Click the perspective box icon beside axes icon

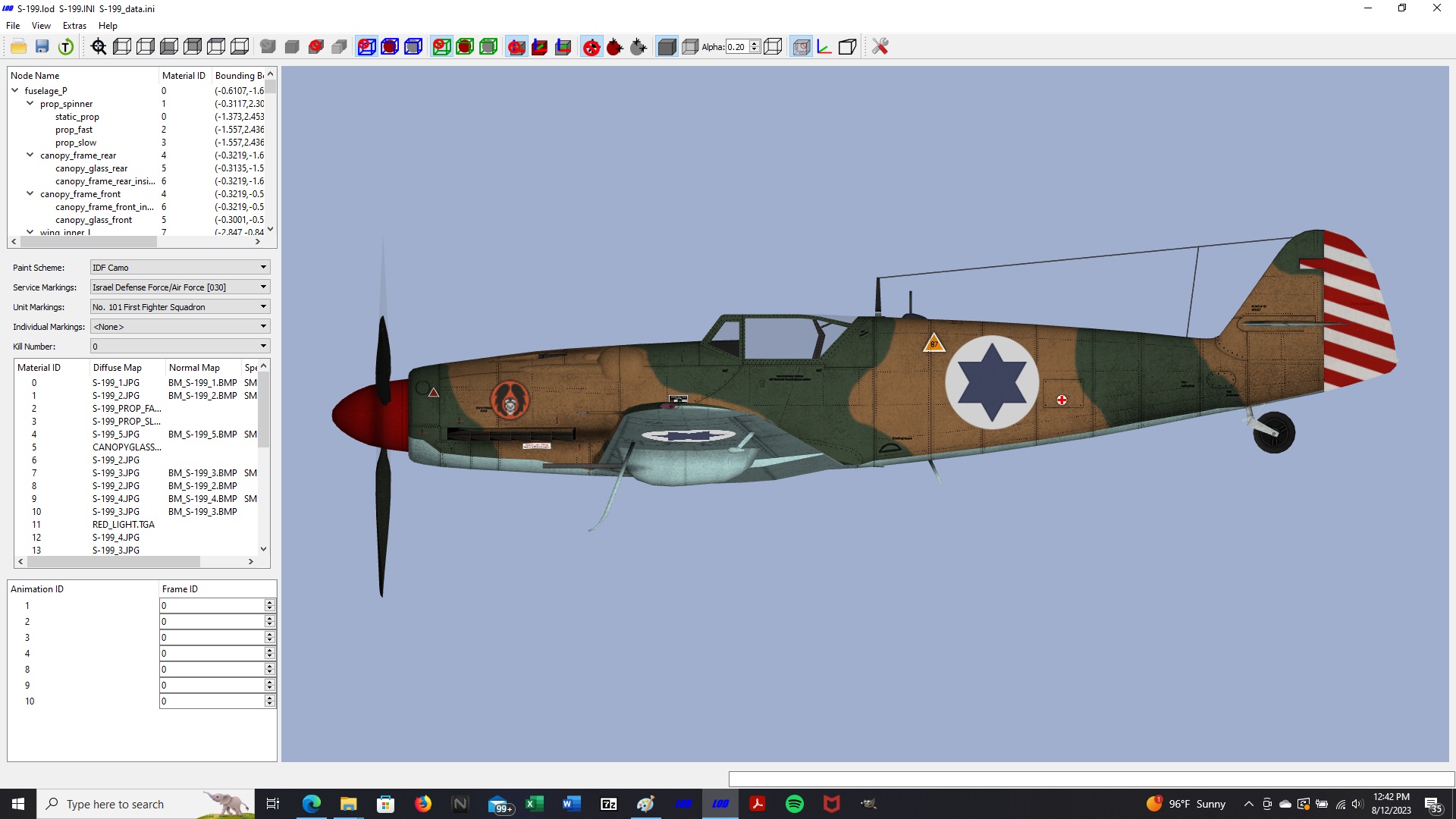pos(847,47)
